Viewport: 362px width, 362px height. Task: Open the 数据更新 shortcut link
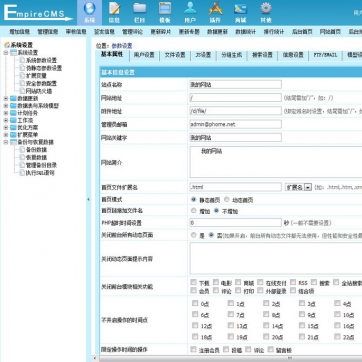tap(217, 32)
